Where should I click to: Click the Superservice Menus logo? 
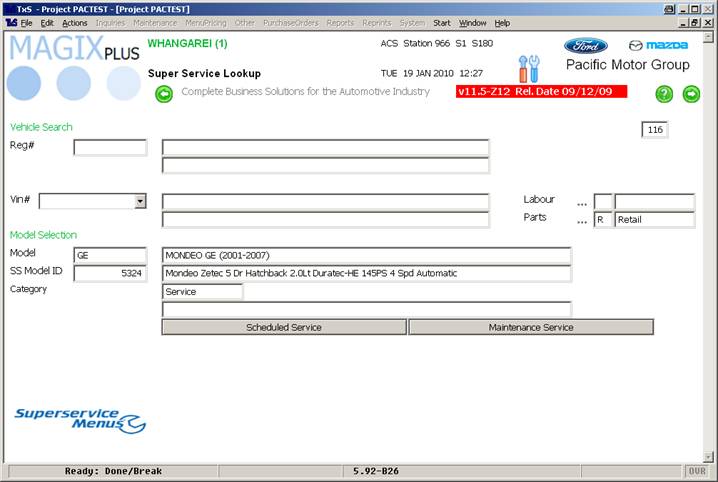[x=80, y=420]
